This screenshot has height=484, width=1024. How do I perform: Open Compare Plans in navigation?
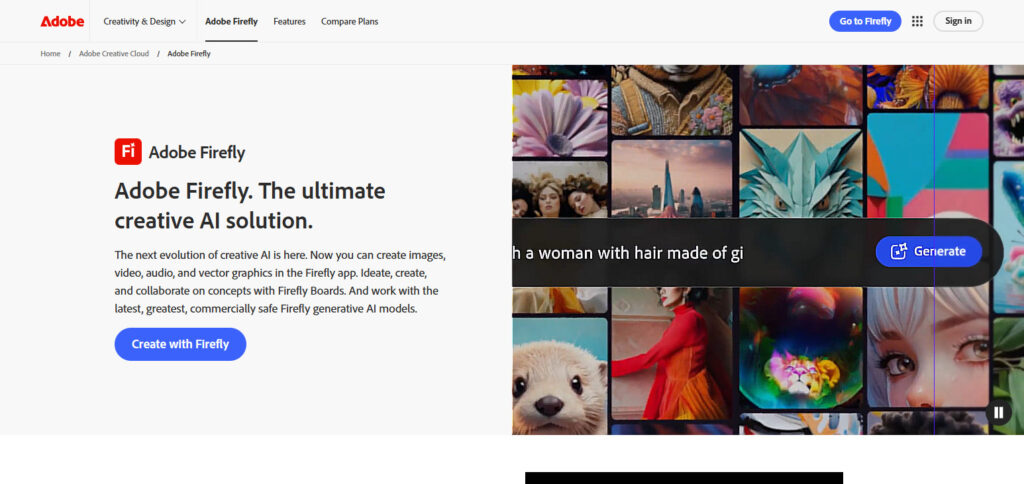349,22
